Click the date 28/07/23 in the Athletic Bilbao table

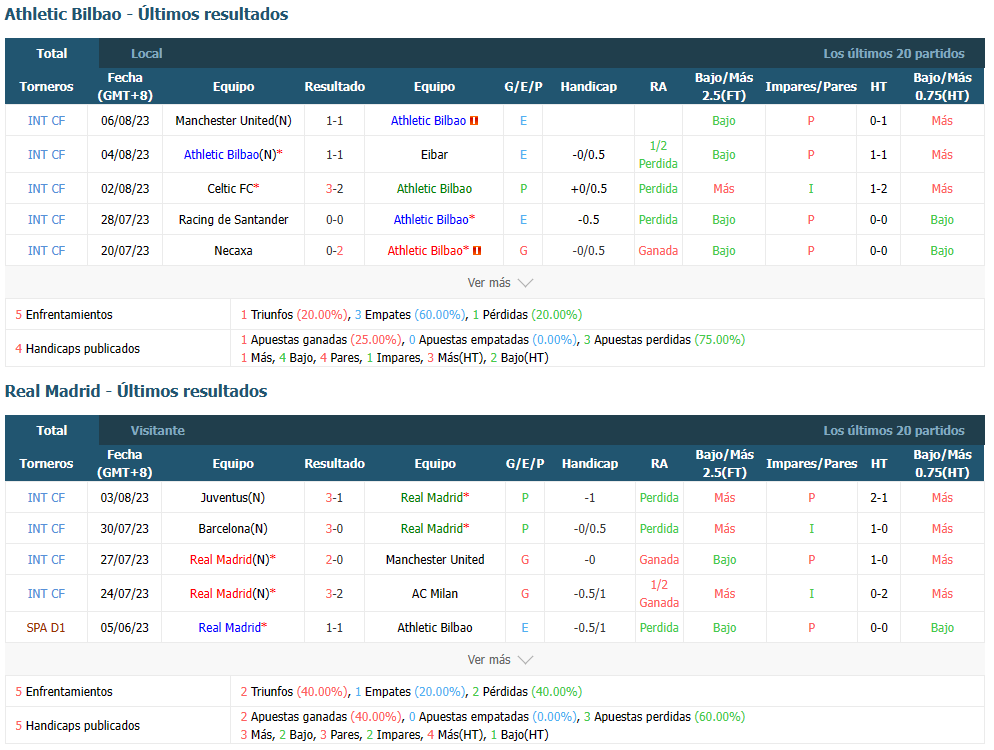[x=125, y=220]
